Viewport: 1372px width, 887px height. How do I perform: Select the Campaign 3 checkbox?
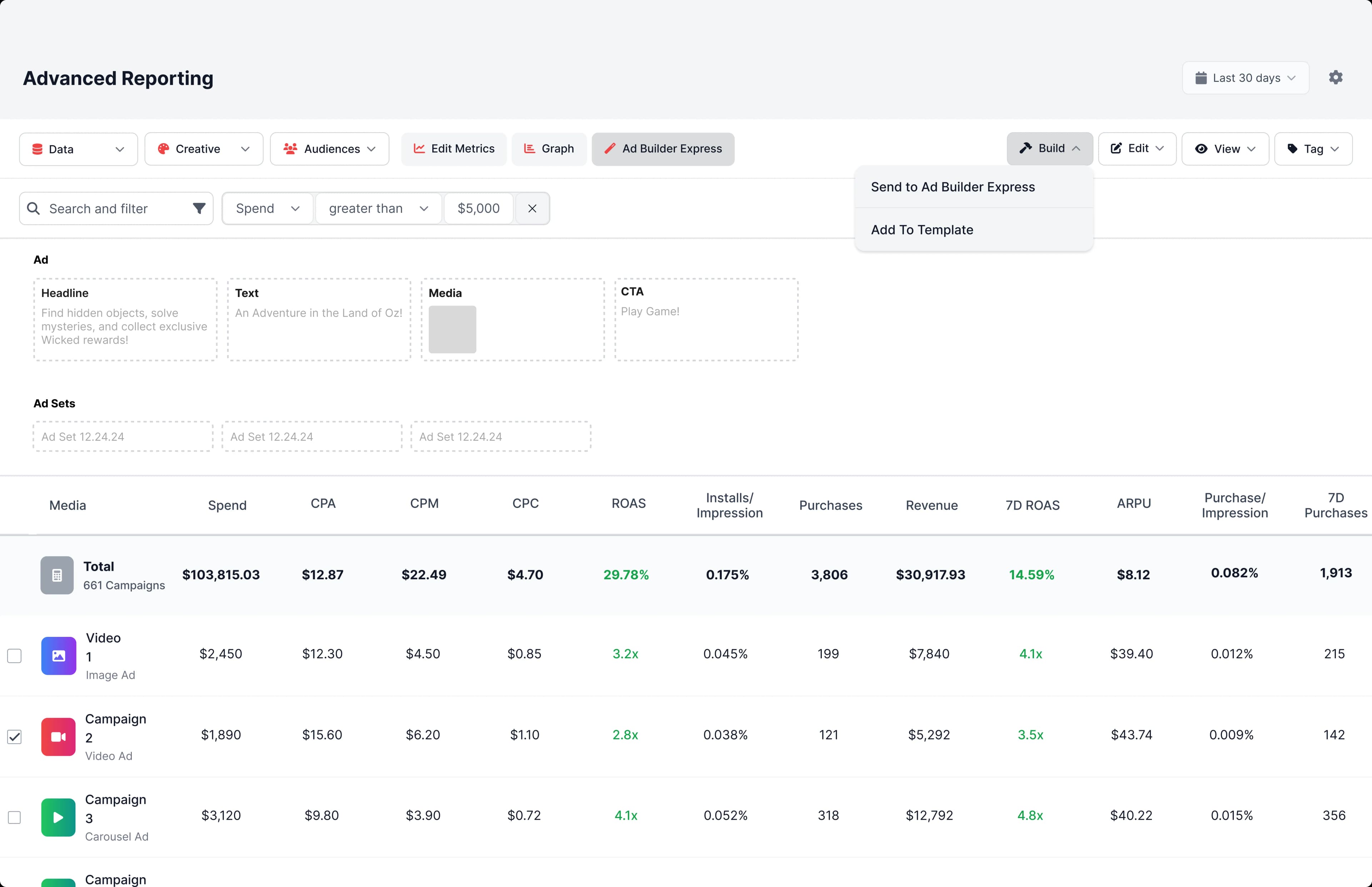(x=14, y=817)
